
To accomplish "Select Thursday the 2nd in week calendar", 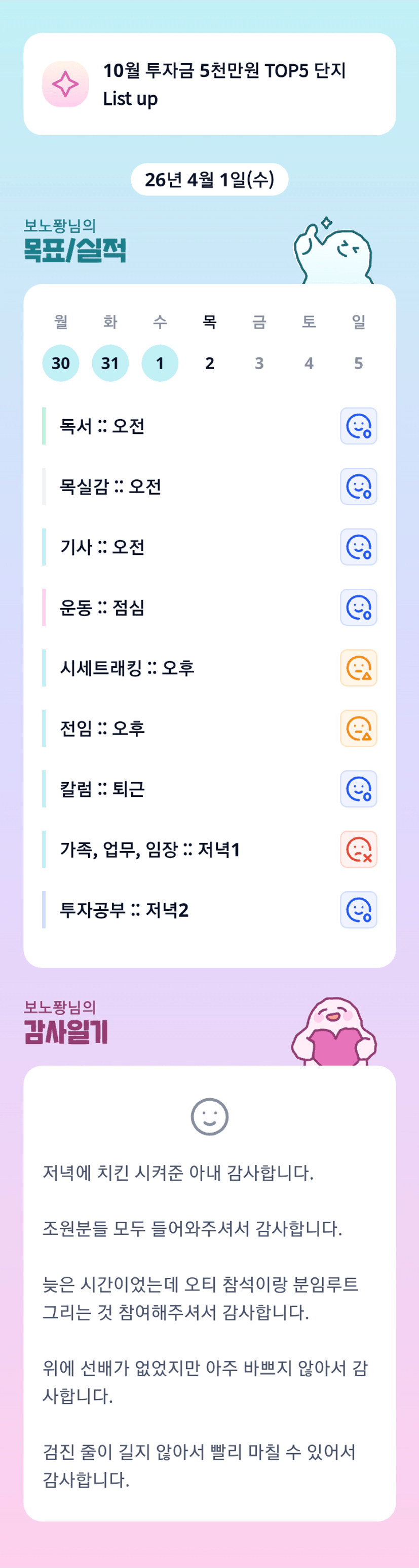I will click(210, 364).
